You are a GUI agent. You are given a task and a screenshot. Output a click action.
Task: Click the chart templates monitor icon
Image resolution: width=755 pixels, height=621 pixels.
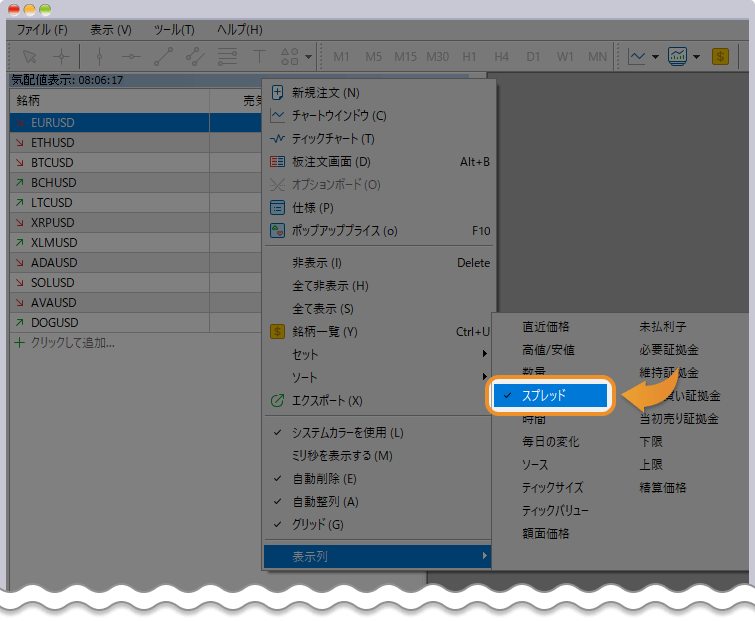tap(677, 56)
